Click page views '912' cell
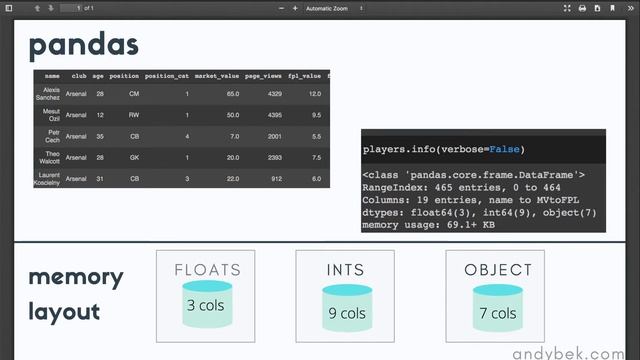640x360 pixels. (x=276, y=179)
